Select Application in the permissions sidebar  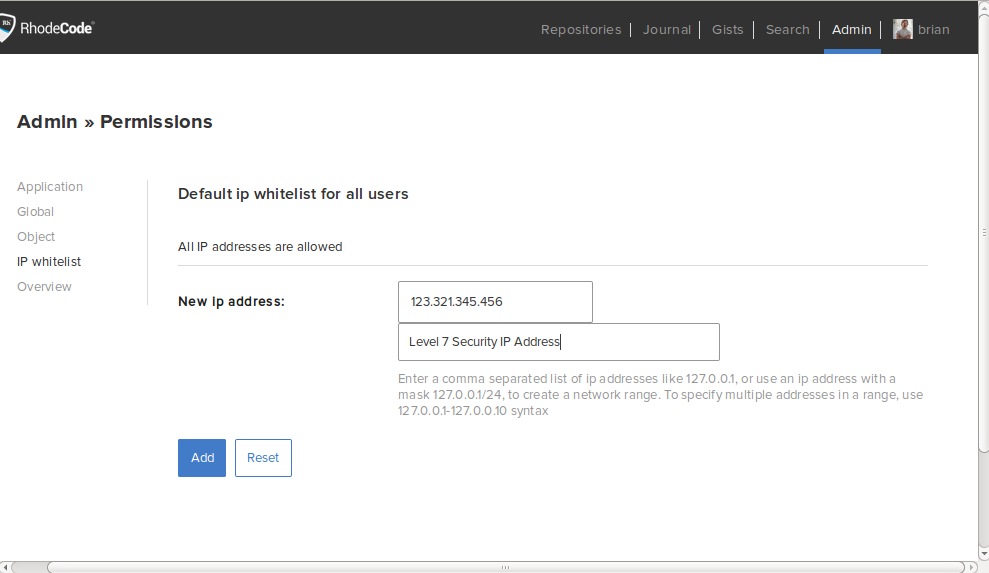(x=50, y=187)
